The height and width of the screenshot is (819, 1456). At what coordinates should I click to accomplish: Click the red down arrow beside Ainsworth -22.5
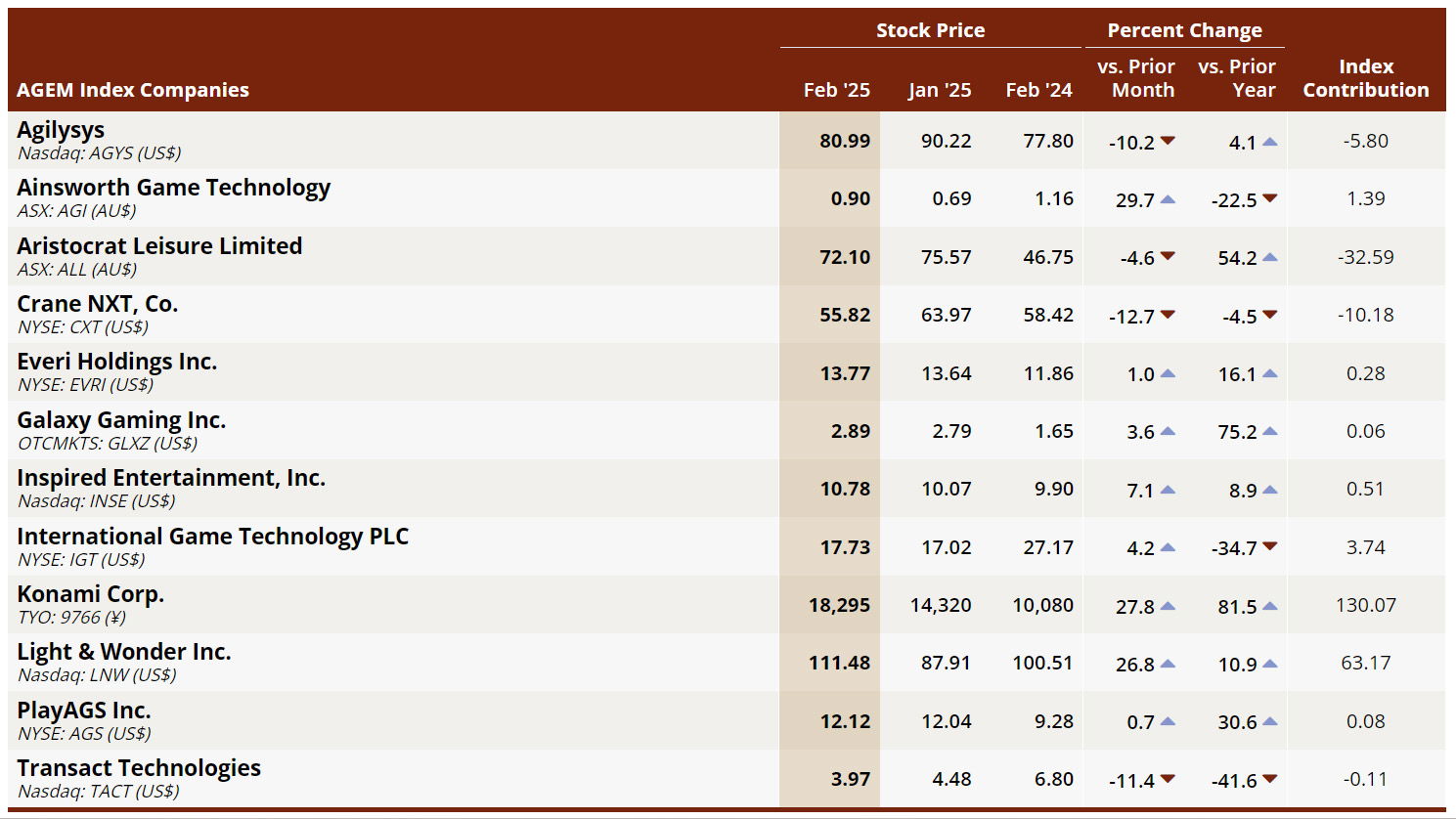tap(1269, 199)
